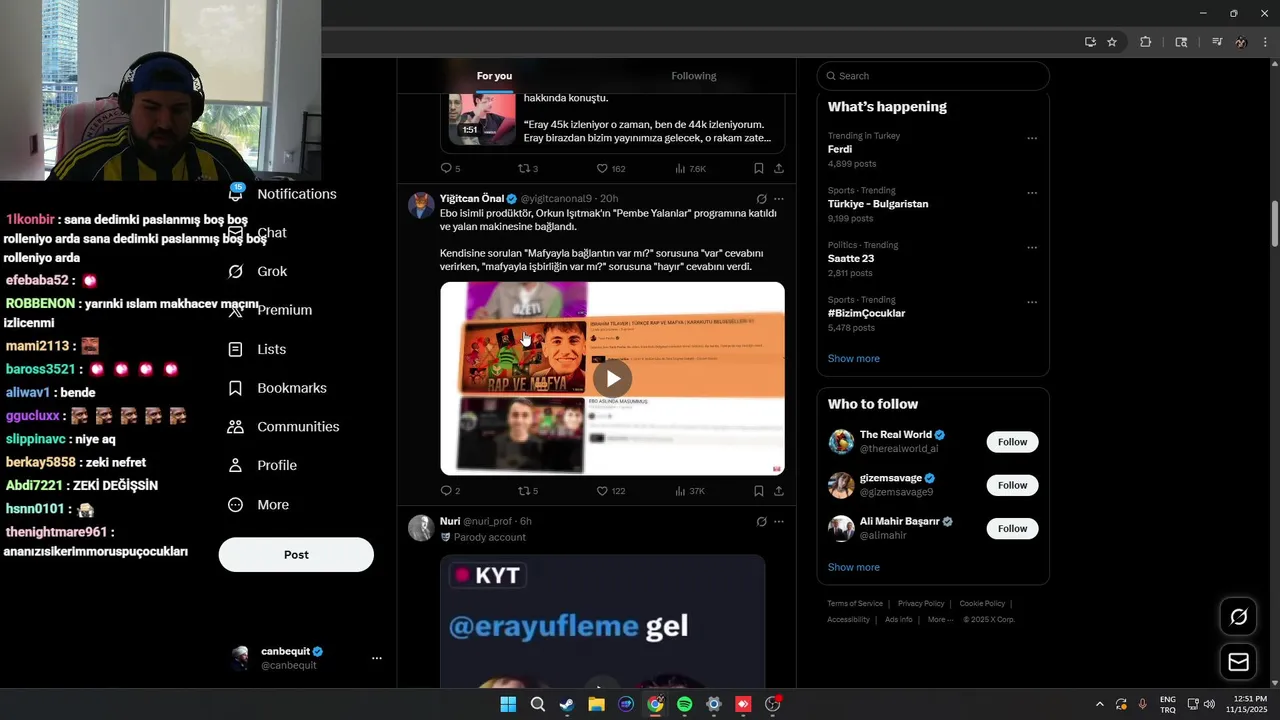Open Chrome's media controls icon

pos(1216,42)
